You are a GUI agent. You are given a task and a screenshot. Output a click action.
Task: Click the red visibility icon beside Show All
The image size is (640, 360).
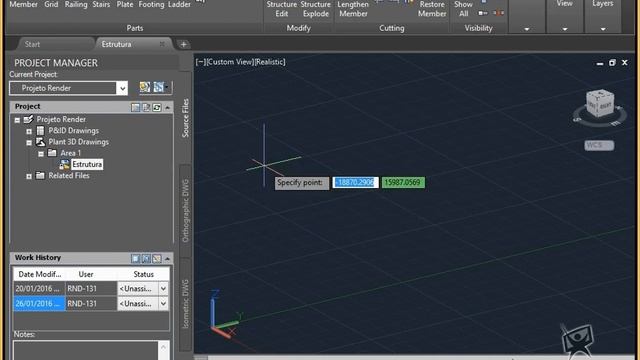(498, 13)
